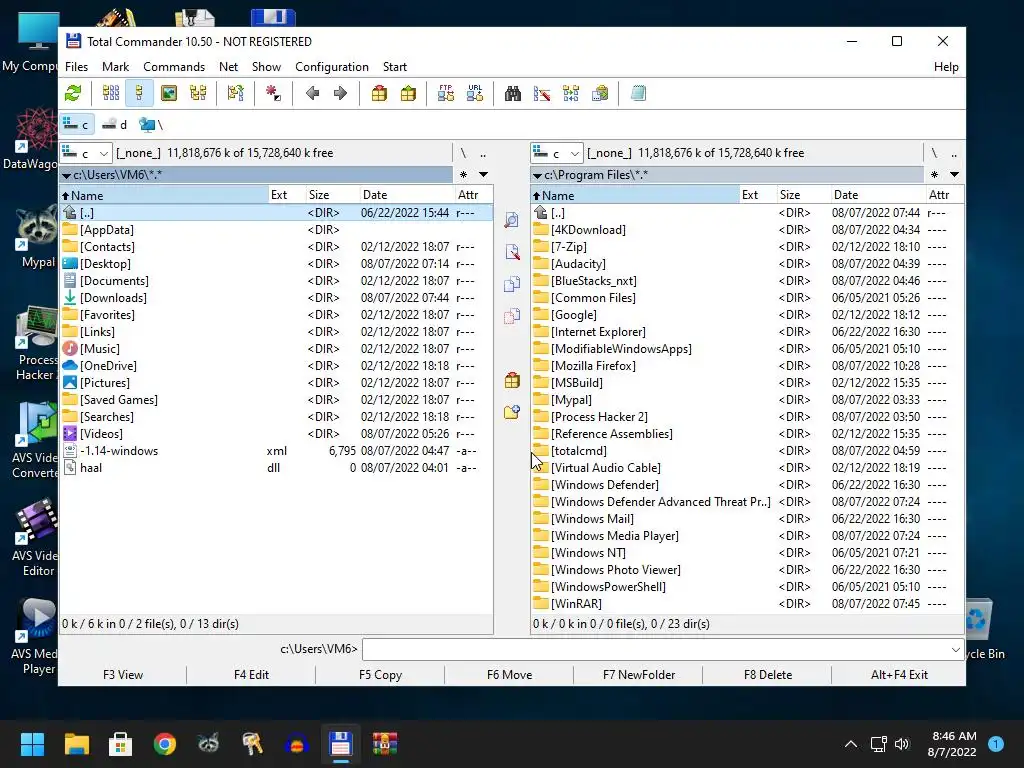This screenshot has width=1024, height=768.
Task: Click the Pack files toolbar icon
Action: (379, 93)
